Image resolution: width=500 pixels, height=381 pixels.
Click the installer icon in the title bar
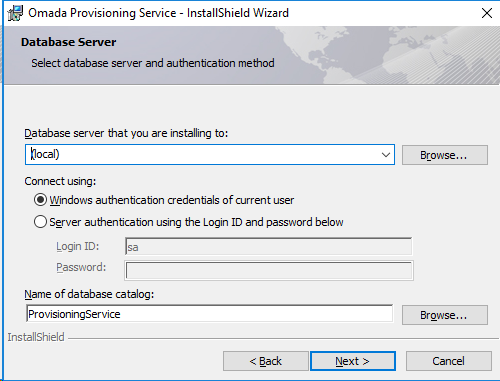[x=15, y=13]
